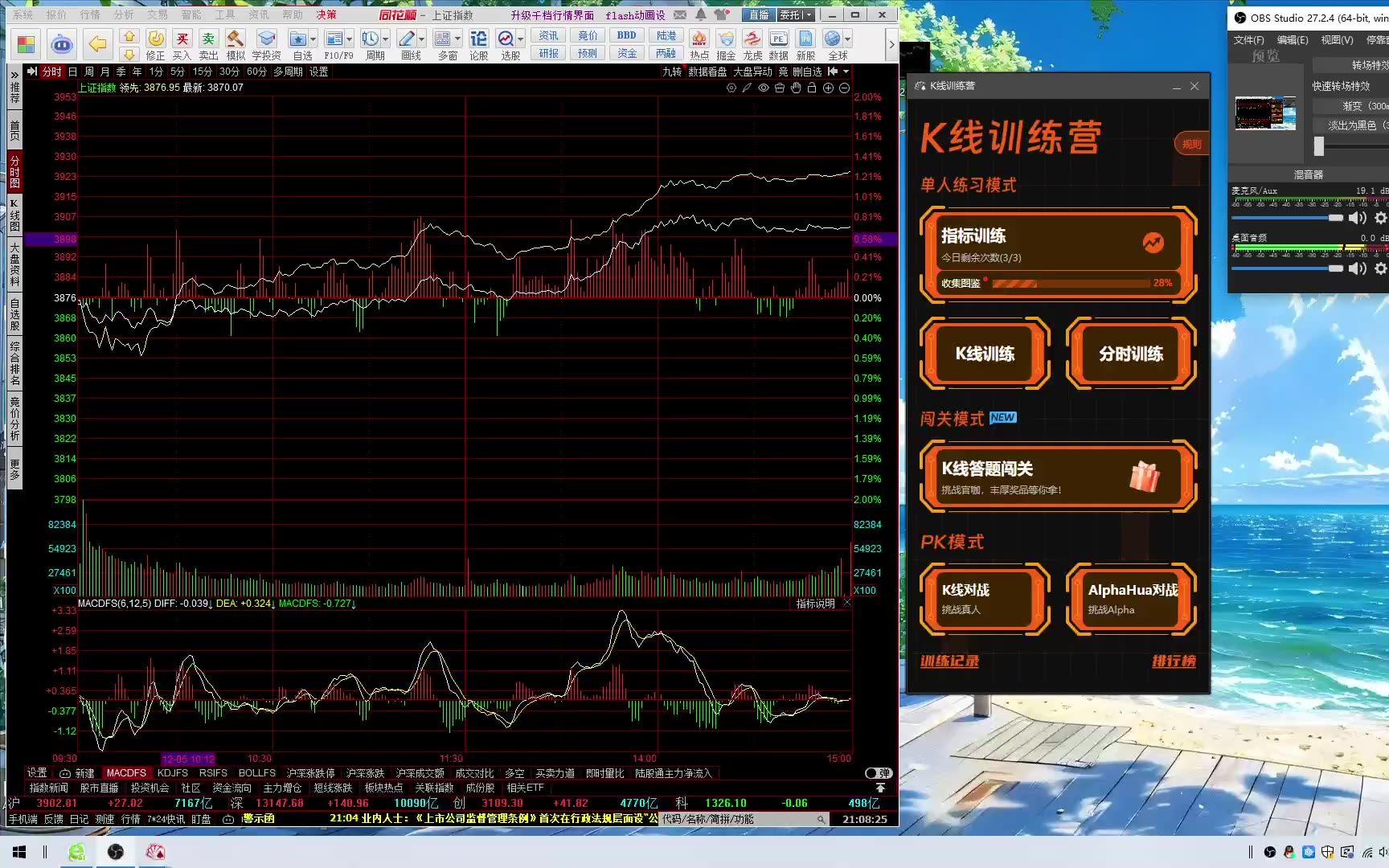Open the robot assistant icon in toolbar
The width and height of the screenshot is (1389, 868).
tap(62, 44)
